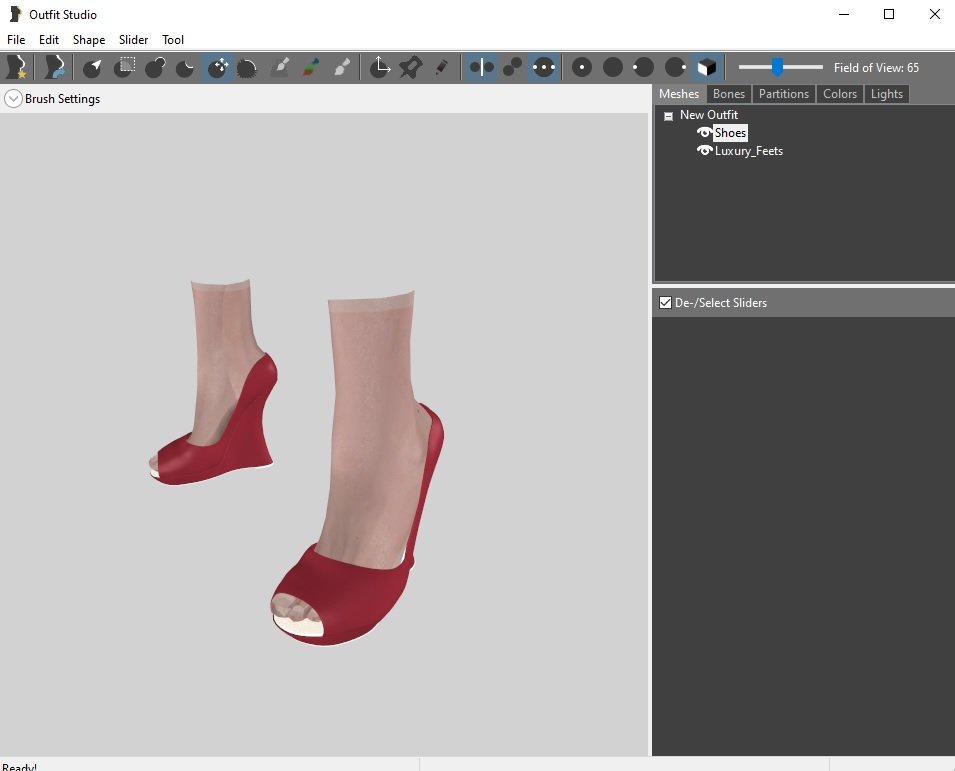955x771 pixels.
Task: Click the New Project icon with star
Action: click(x=16, y=67)
